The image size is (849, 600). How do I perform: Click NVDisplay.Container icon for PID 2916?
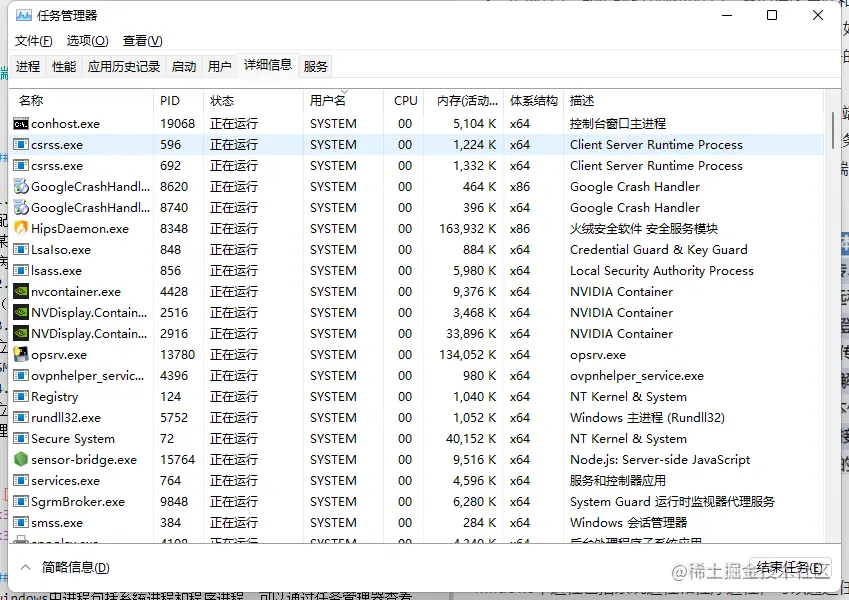[21, 334]
